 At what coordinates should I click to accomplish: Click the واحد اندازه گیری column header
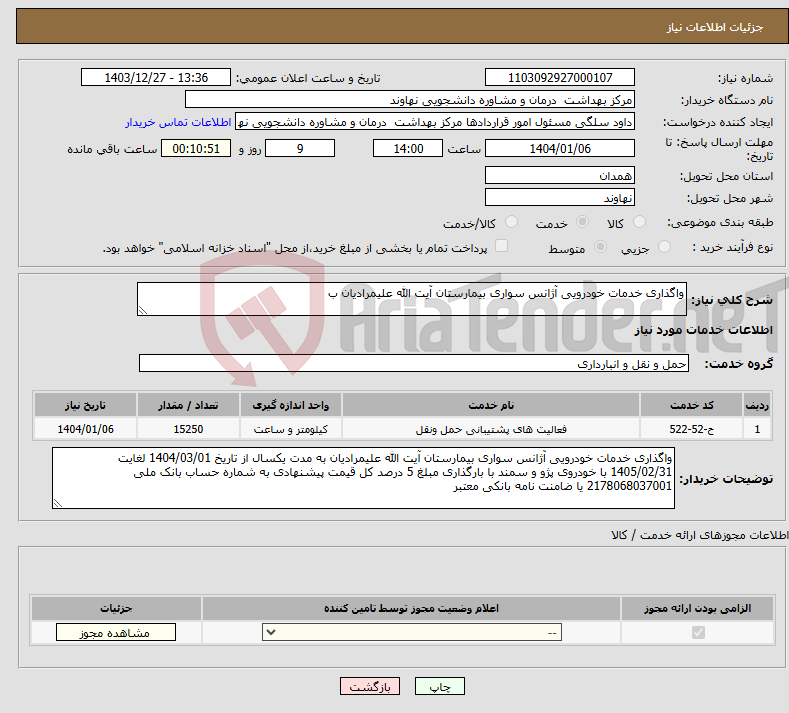pyautogui.click(x=290, y=405)
